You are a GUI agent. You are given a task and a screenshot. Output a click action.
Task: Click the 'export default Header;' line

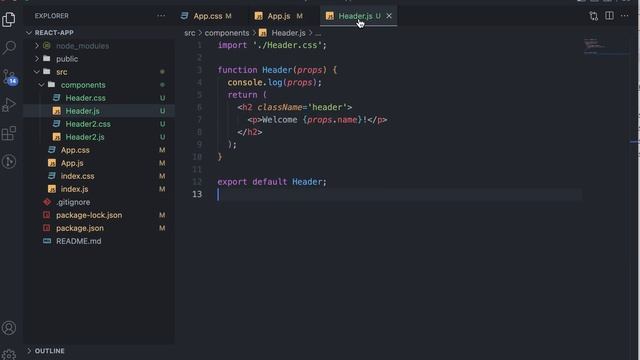(272, 182)
